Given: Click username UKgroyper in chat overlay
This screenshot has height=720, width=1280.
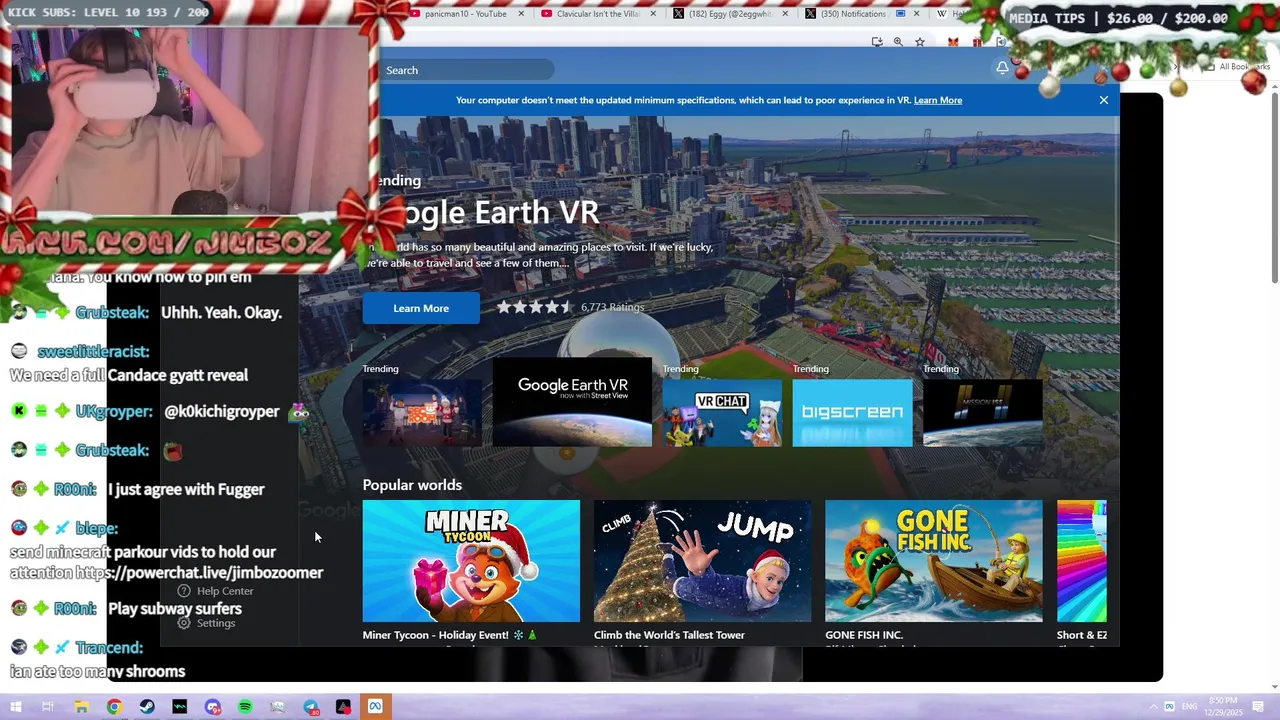Looking at the screenshot, I should (114, 412).
